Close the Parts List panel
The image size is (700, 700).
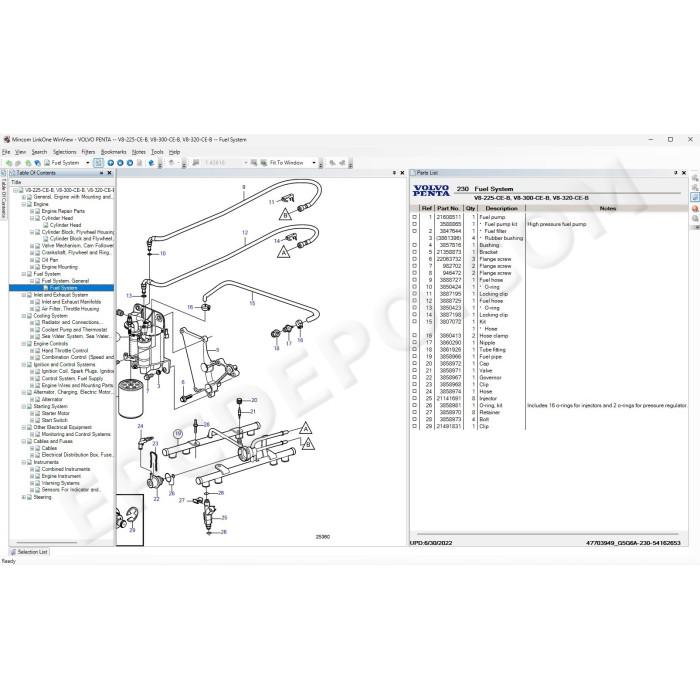point(684,173)
